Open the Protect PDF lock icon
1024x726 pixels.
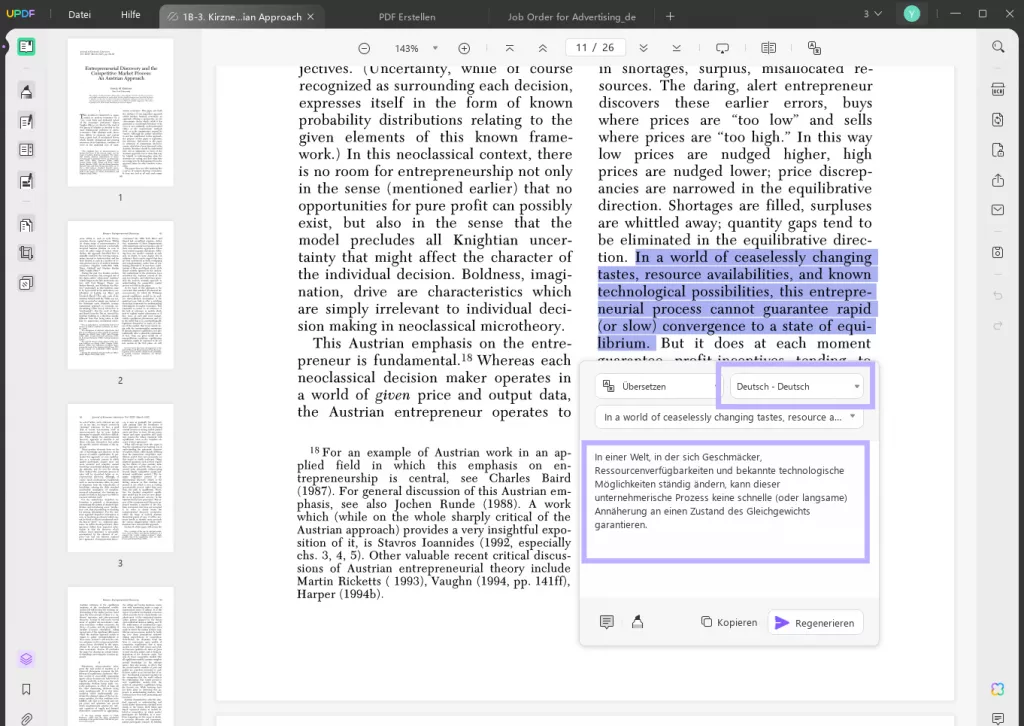[x=998, y=150]
